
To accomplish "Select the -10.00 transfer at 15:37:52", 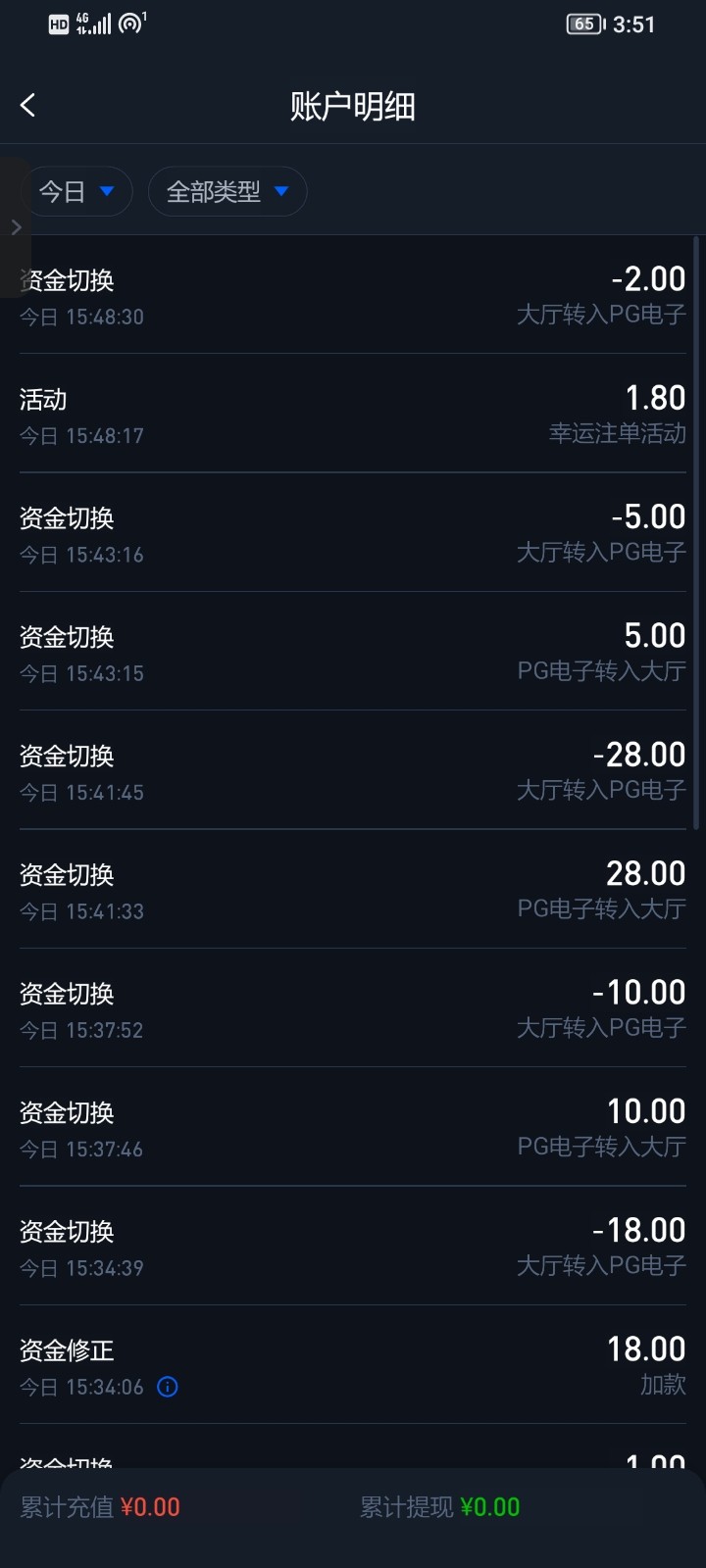I will [353, 1008].
